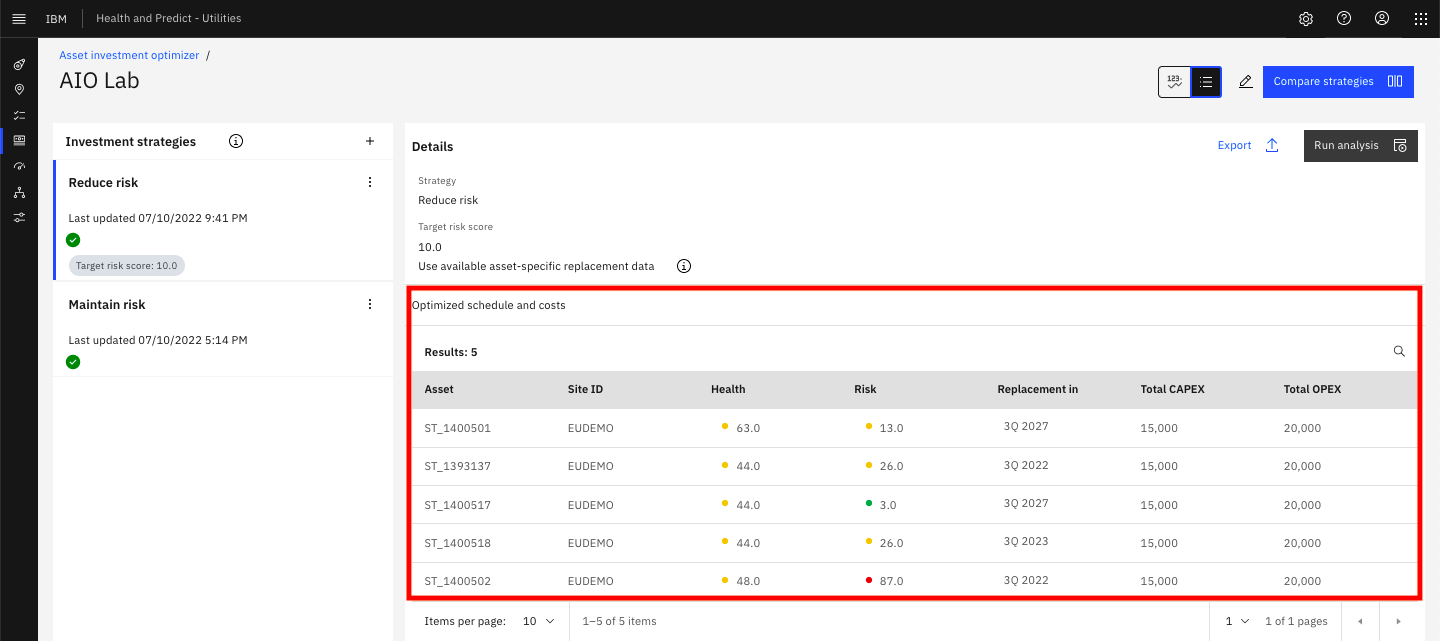Click the Run analysis button
Viewport: 1440px width, 641px height.
1360,146
